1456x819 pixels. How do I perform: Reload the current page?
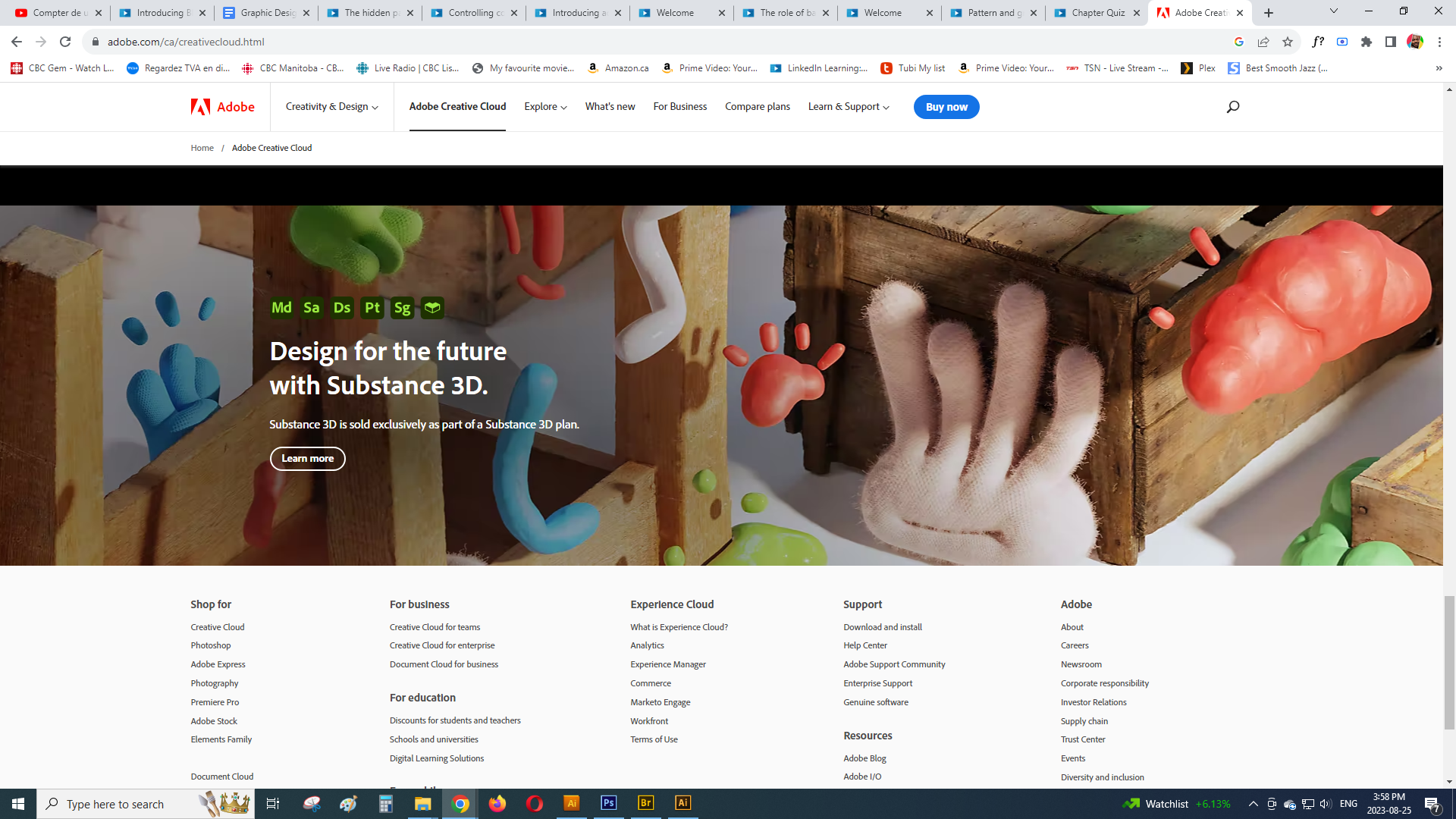(x=65, y=42)
